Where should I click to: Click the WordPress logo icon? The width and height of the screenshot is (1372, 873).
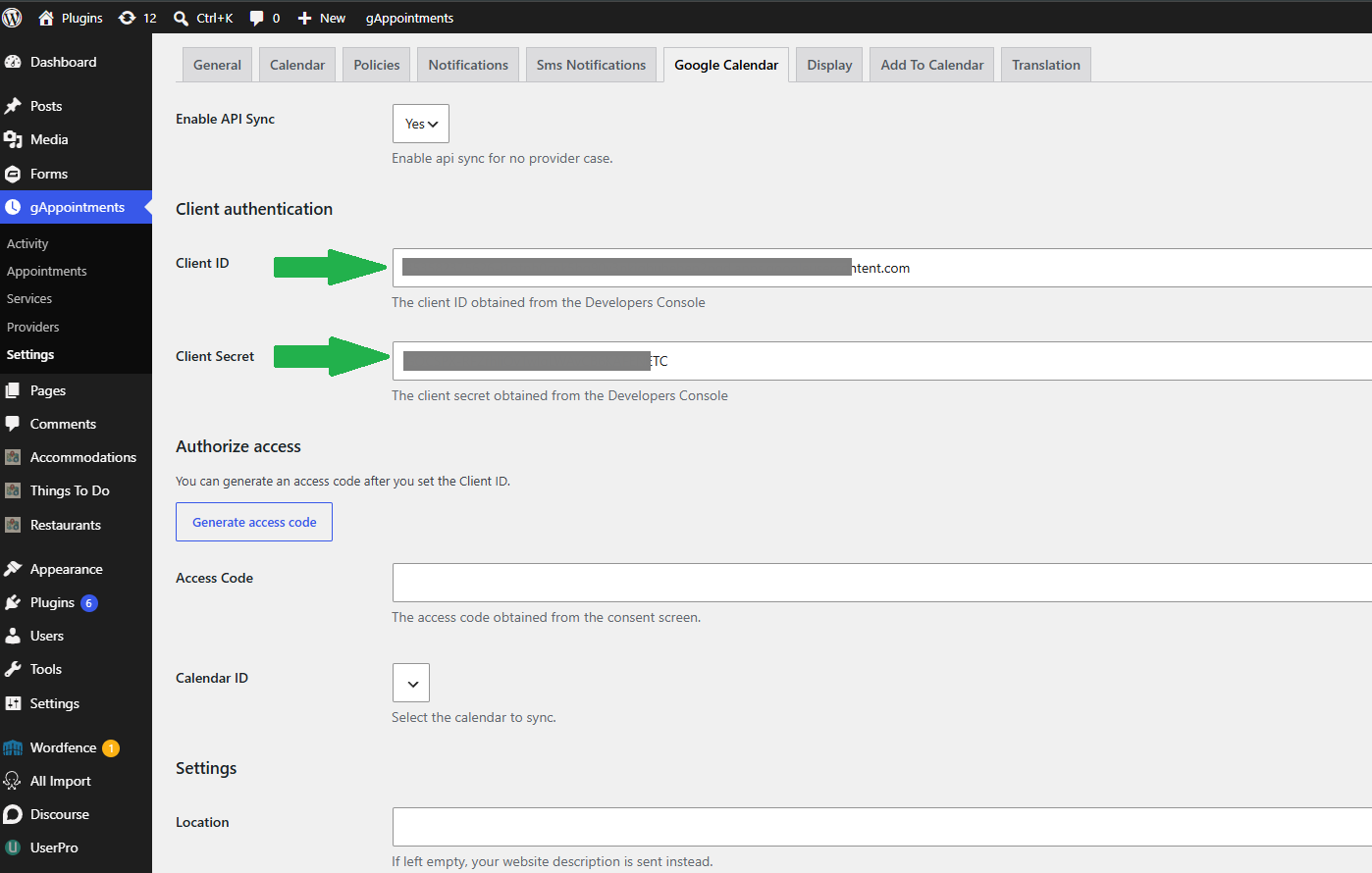12,18
